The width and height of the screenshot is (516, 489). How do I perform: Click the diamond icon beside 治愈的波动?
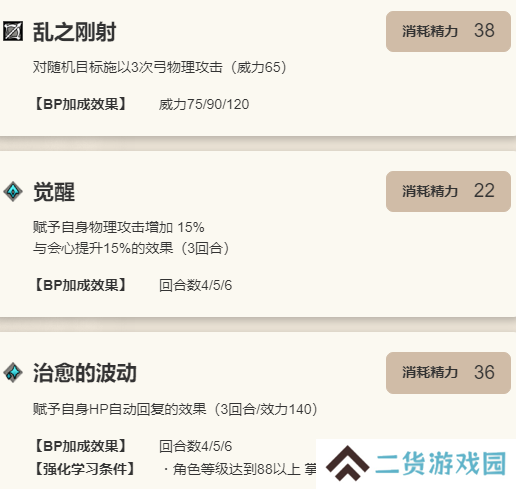click(13, 373)
